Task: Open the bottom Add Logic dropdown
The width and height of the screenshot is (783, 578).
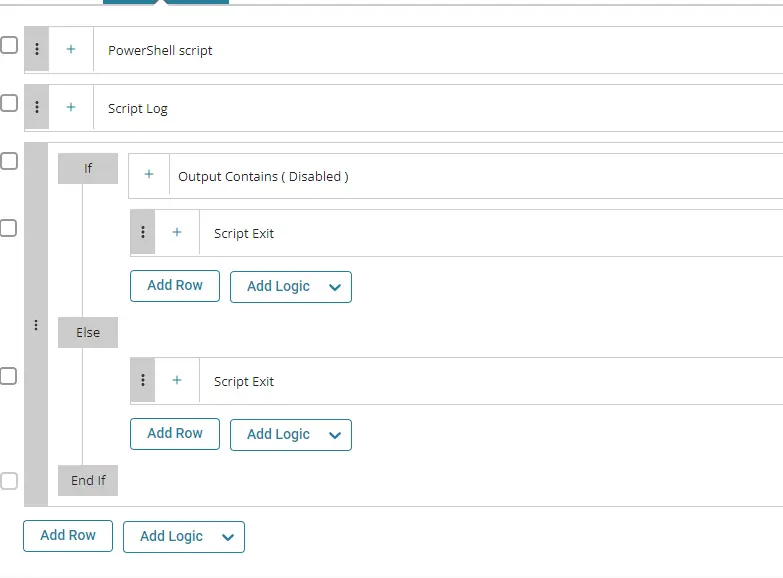Action: pyautogui.click(x=184, y=537)
